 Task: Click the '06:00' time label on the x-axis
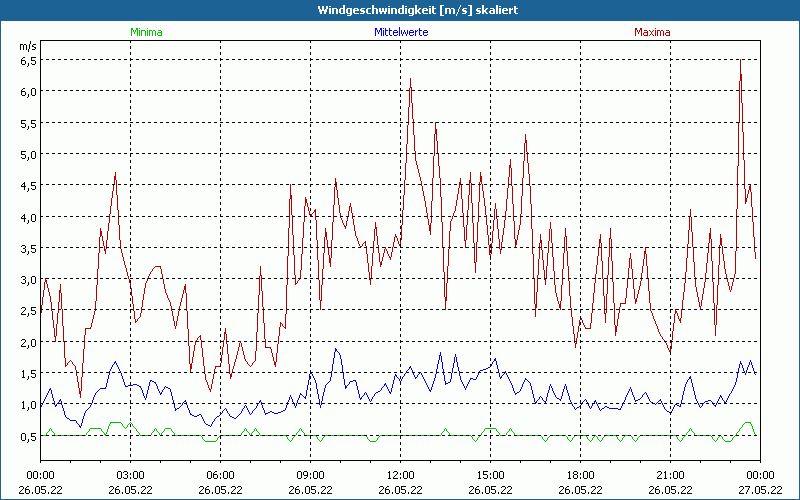point(220,476)
